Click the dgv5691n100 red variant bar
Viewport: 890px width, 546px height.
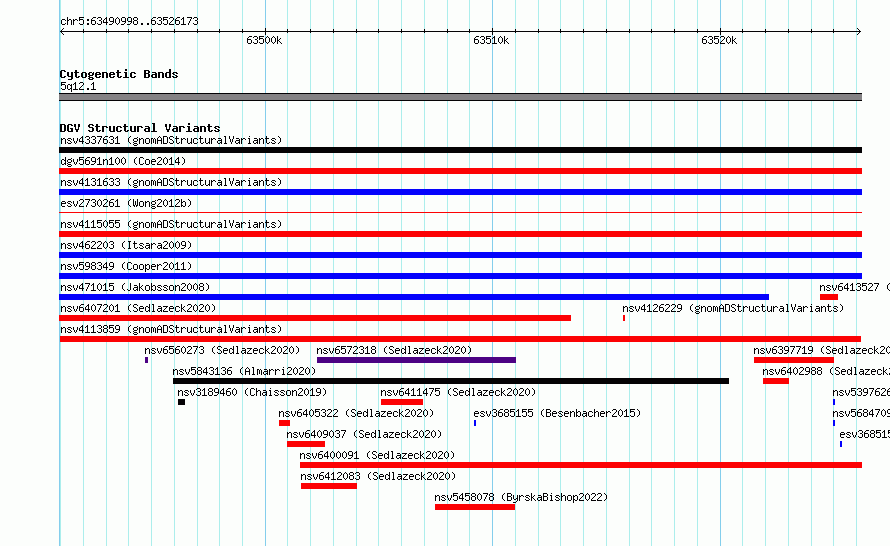[x=460, y=171]
